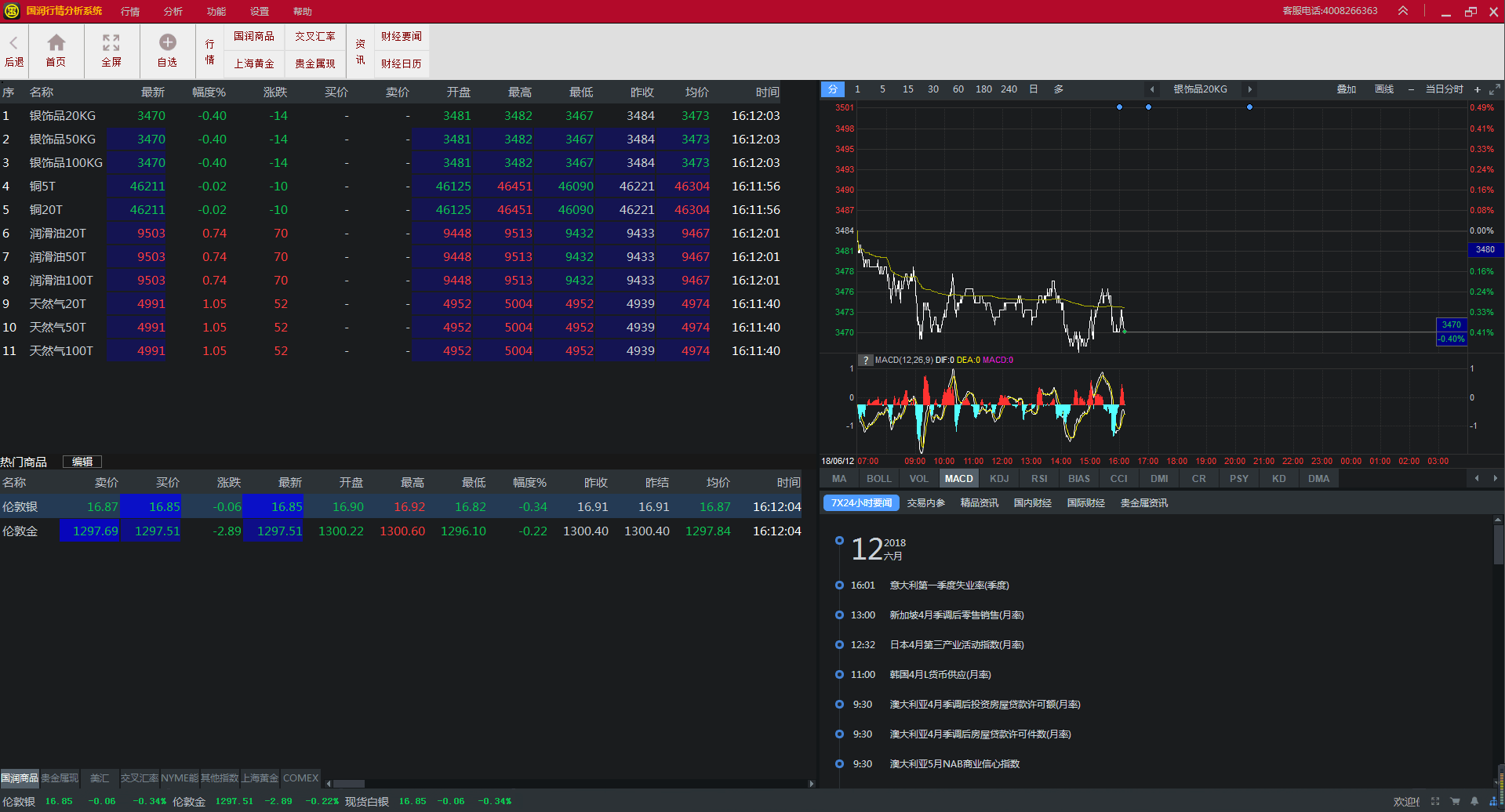1505x812 pixels.
Task: Switch to the 贵金属资讯 news tab
Action: point(1144,503)
